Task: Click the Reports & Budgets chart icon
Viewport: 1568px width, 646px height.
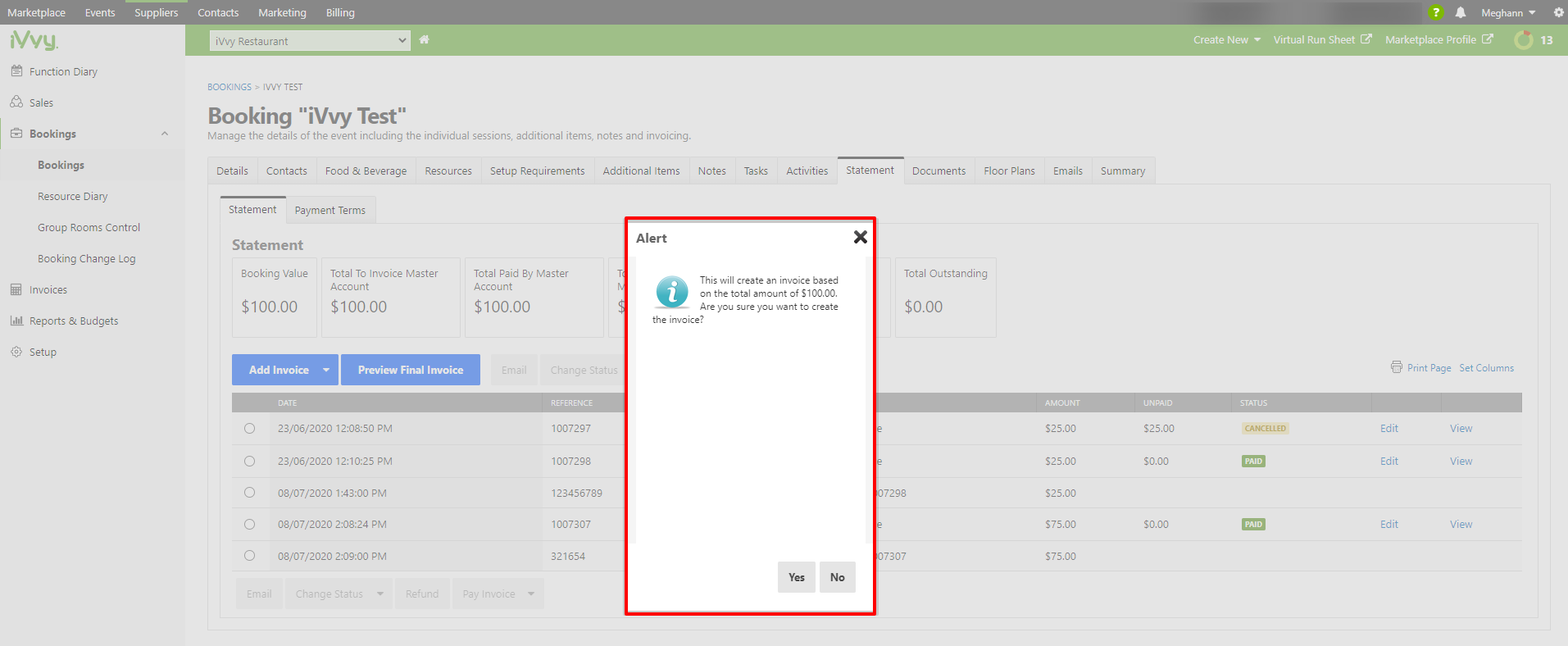Action: tap(16, 321)
